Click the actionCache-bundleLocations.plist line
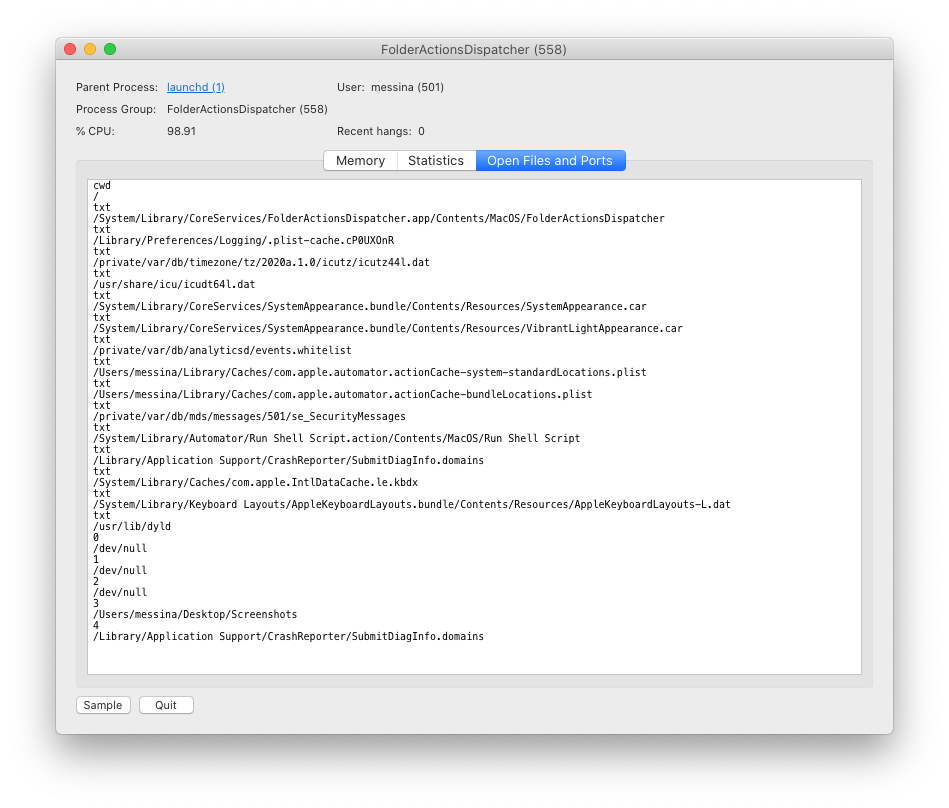949x808 pixels. click(343, 395)
